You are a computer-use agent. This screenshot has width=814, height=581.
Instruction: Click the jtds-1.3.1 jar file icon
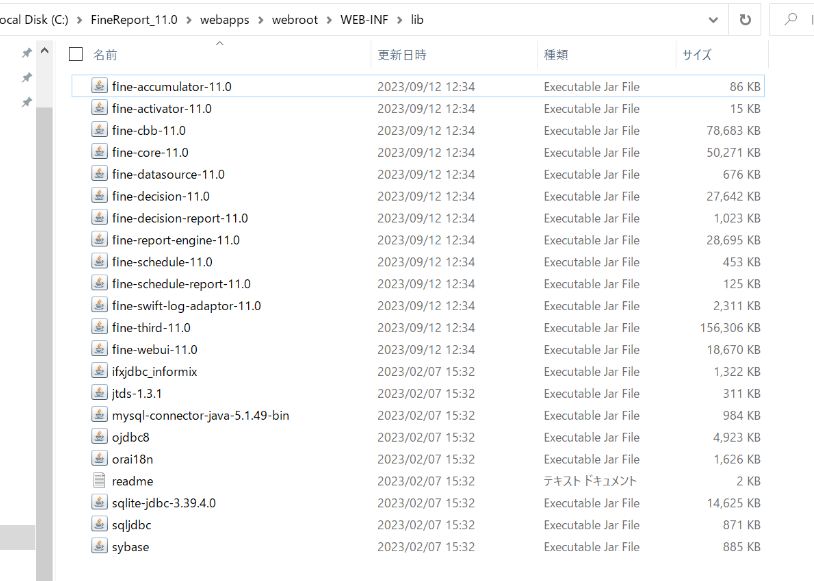point(99,393)
